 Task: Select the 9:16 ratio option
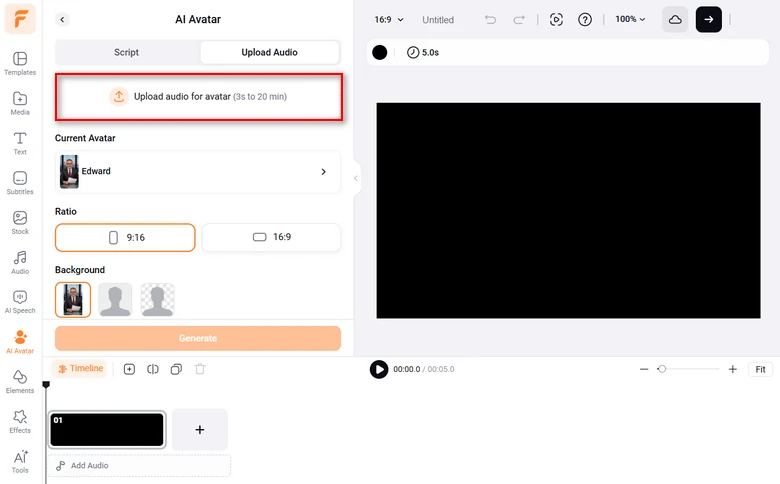pos(125,237)
